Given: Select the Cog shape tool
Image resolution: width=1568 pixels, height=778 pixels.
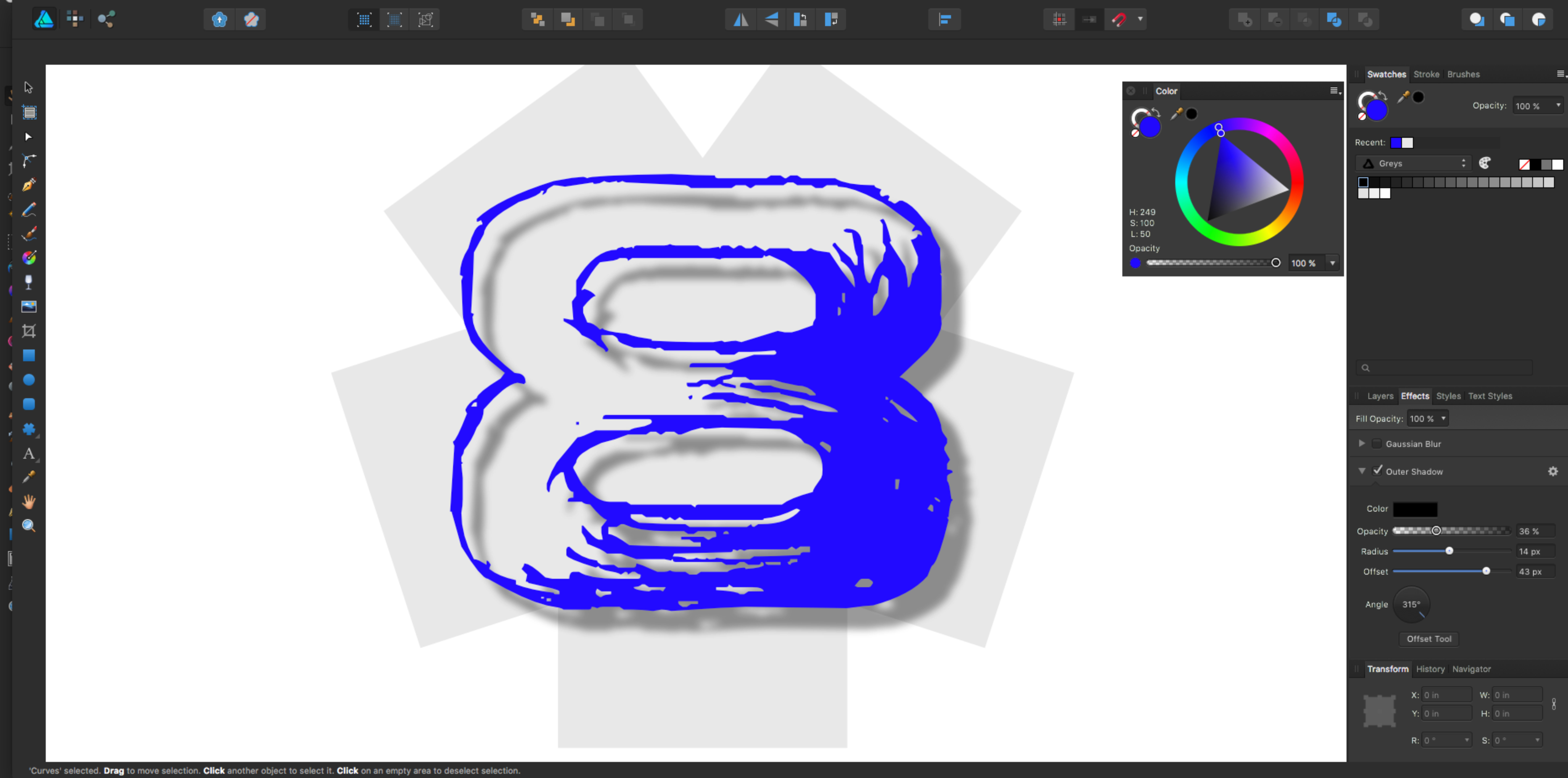Looking at the screenshot, I should pyautogui.click(x=29, y=429).
